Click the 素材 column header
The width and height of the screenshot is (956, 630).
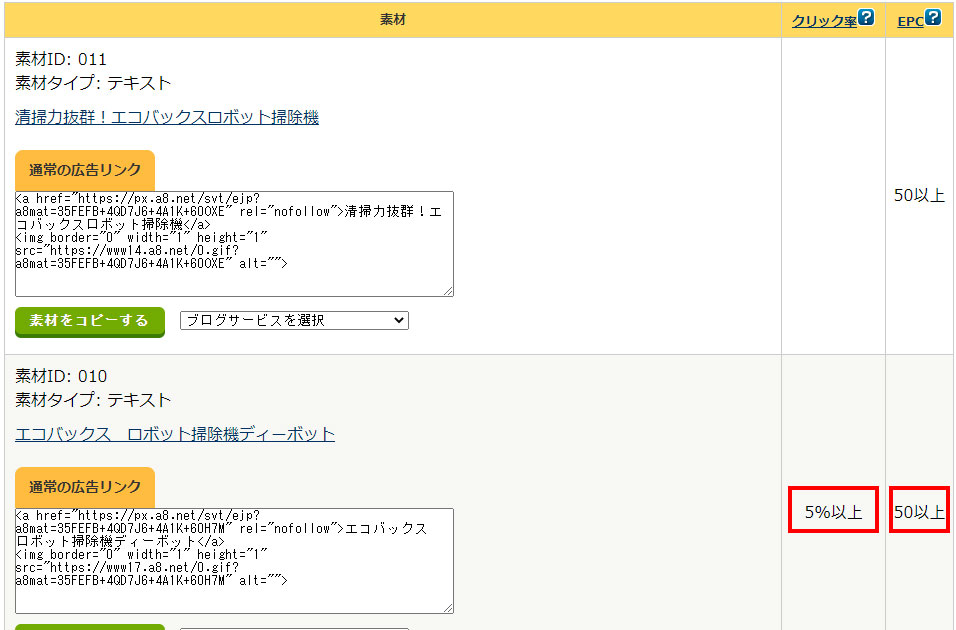click(x=393, y=20)
